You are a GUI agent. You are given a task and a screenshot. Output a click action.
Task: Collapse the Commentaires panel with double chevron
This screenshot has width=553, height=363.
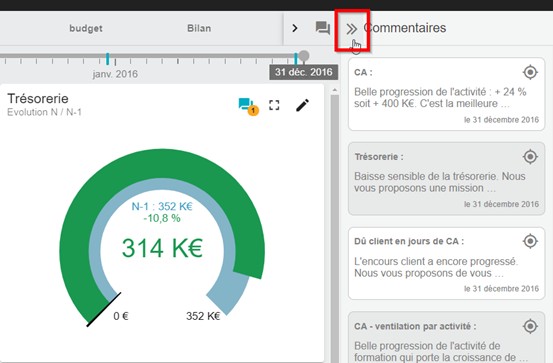351,29
